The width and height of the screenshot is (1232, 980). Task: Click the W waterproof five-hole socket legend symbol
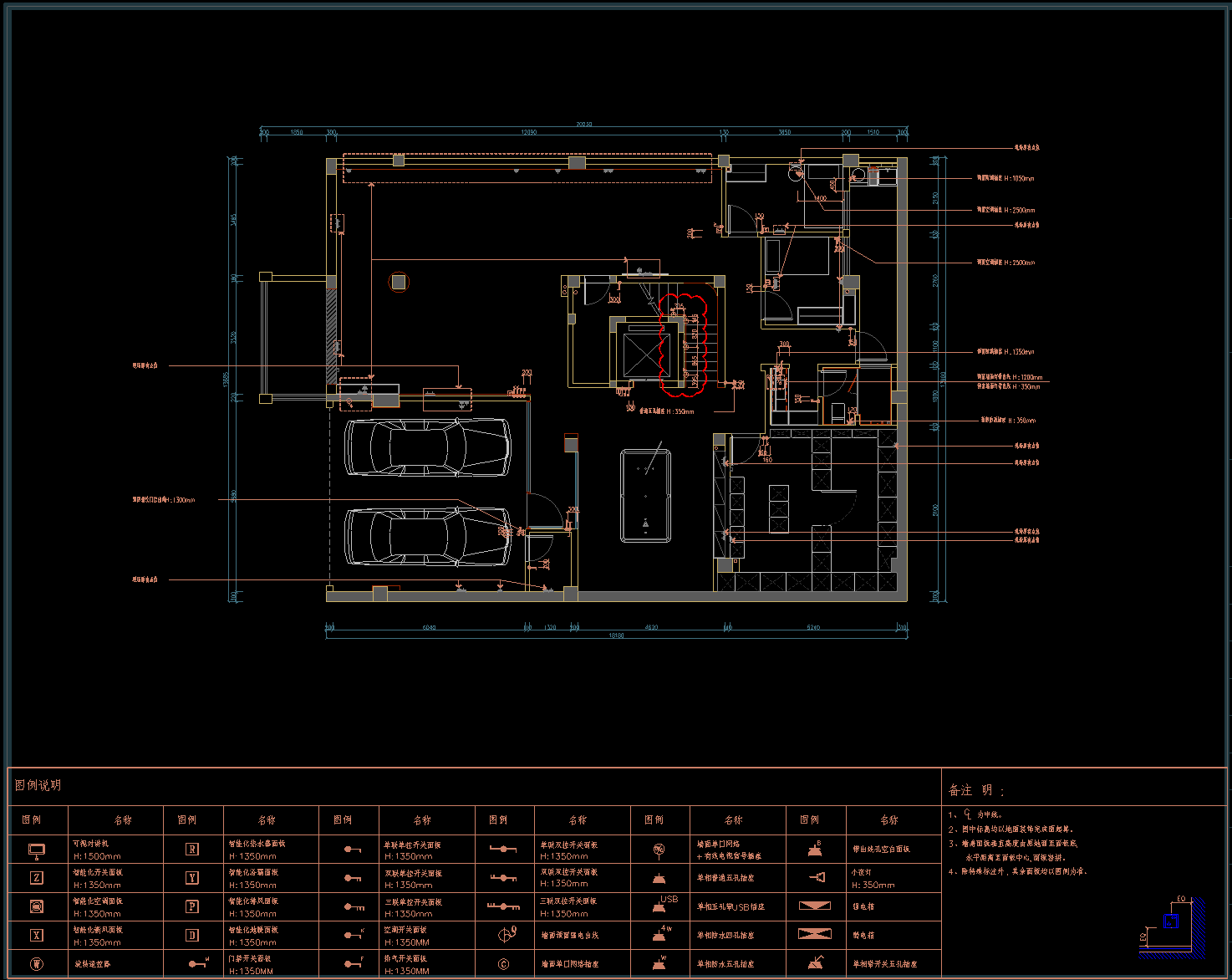(x=659, y=963)
